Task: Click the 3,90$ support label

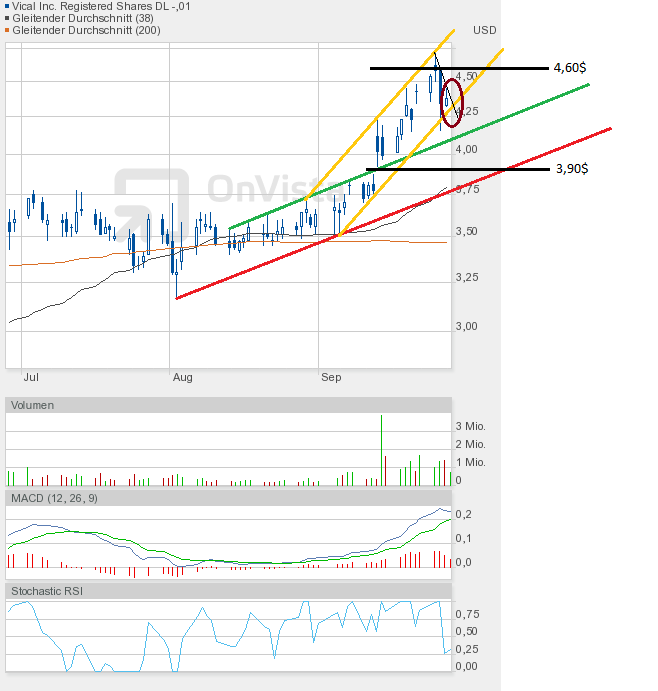Action: click(570, 169)
